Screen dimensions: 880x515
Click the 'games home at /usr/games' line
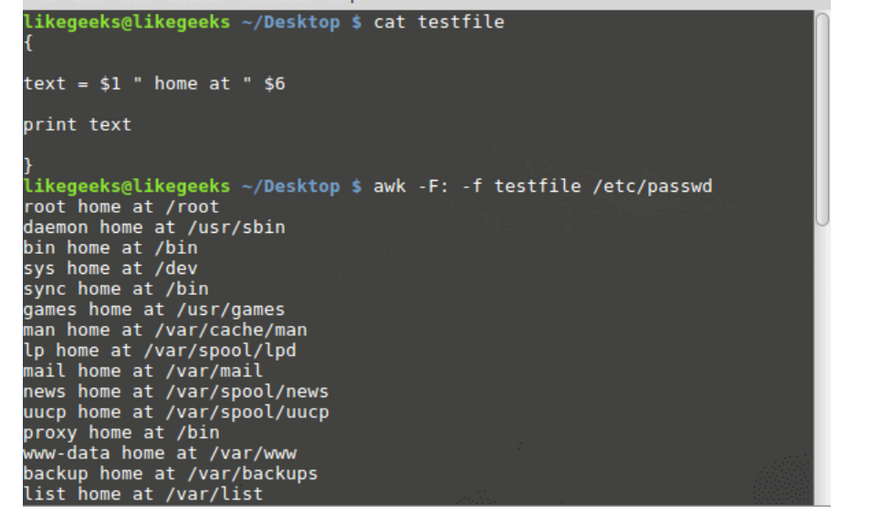click(x=153, y=309)
